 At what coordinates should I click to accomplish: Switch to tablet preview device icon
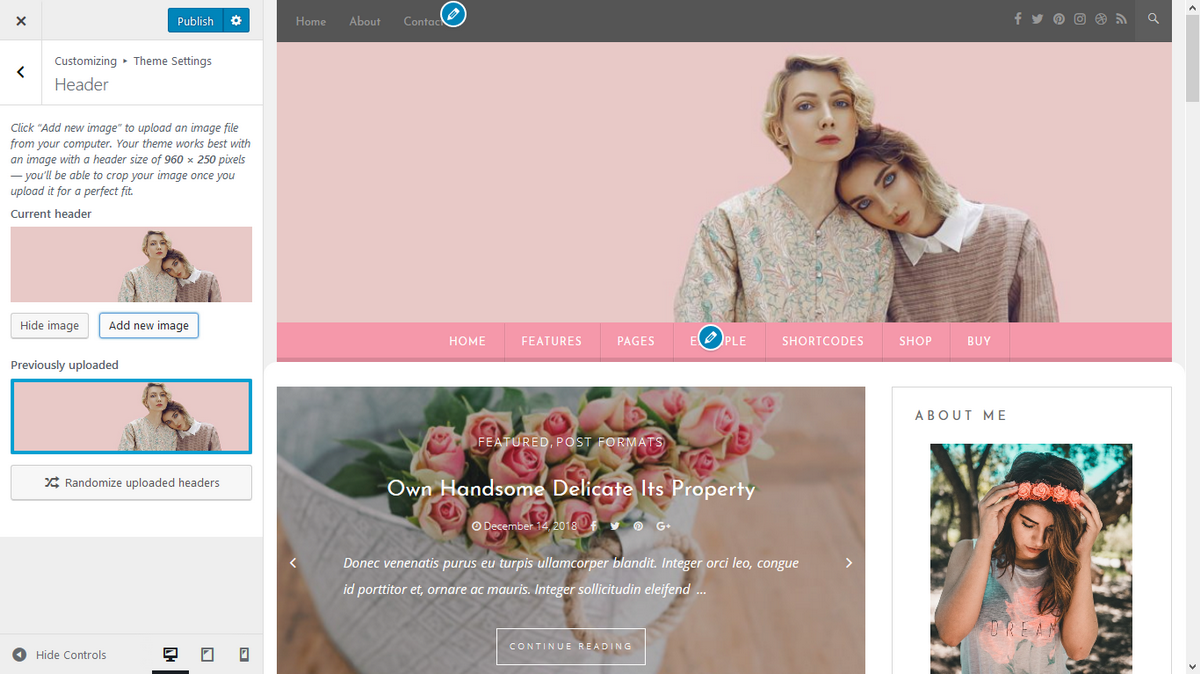pyautogui.click(x=208, y=654)
